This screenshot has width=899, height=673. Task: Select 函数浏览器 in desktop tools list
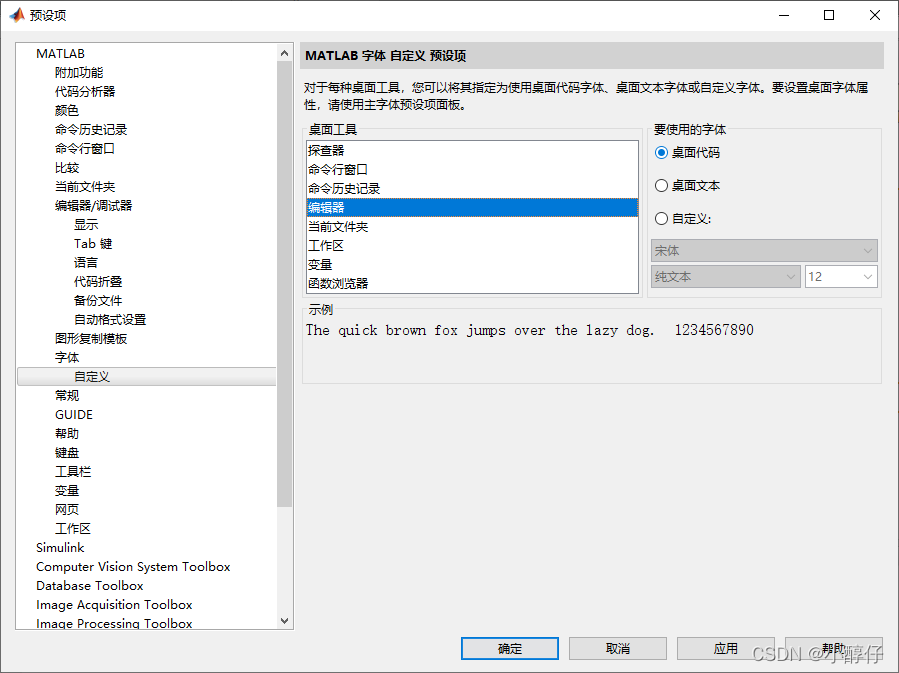472,283
